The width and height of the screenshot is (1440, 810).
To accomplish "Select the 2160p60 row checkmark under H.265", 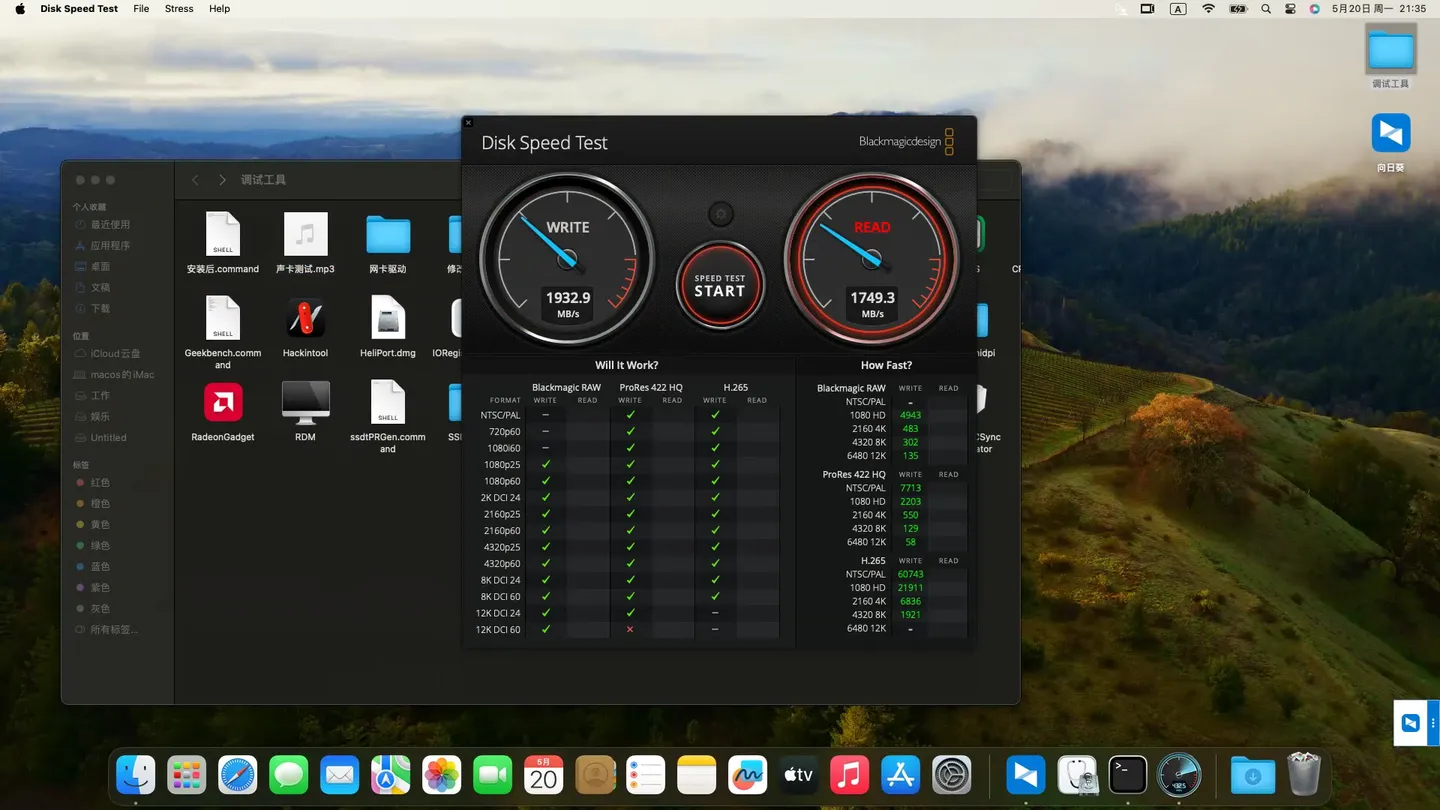I will tap(714, 530).
